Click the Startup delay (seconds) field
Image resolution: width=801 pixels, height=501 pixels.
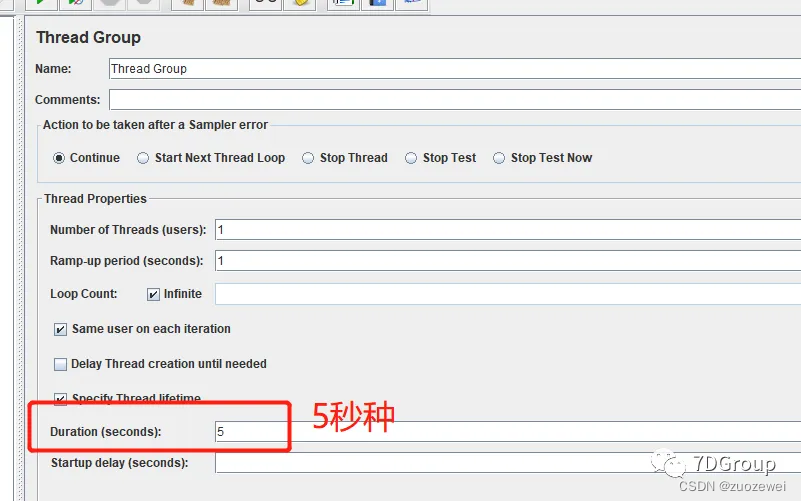coord(508,463)
